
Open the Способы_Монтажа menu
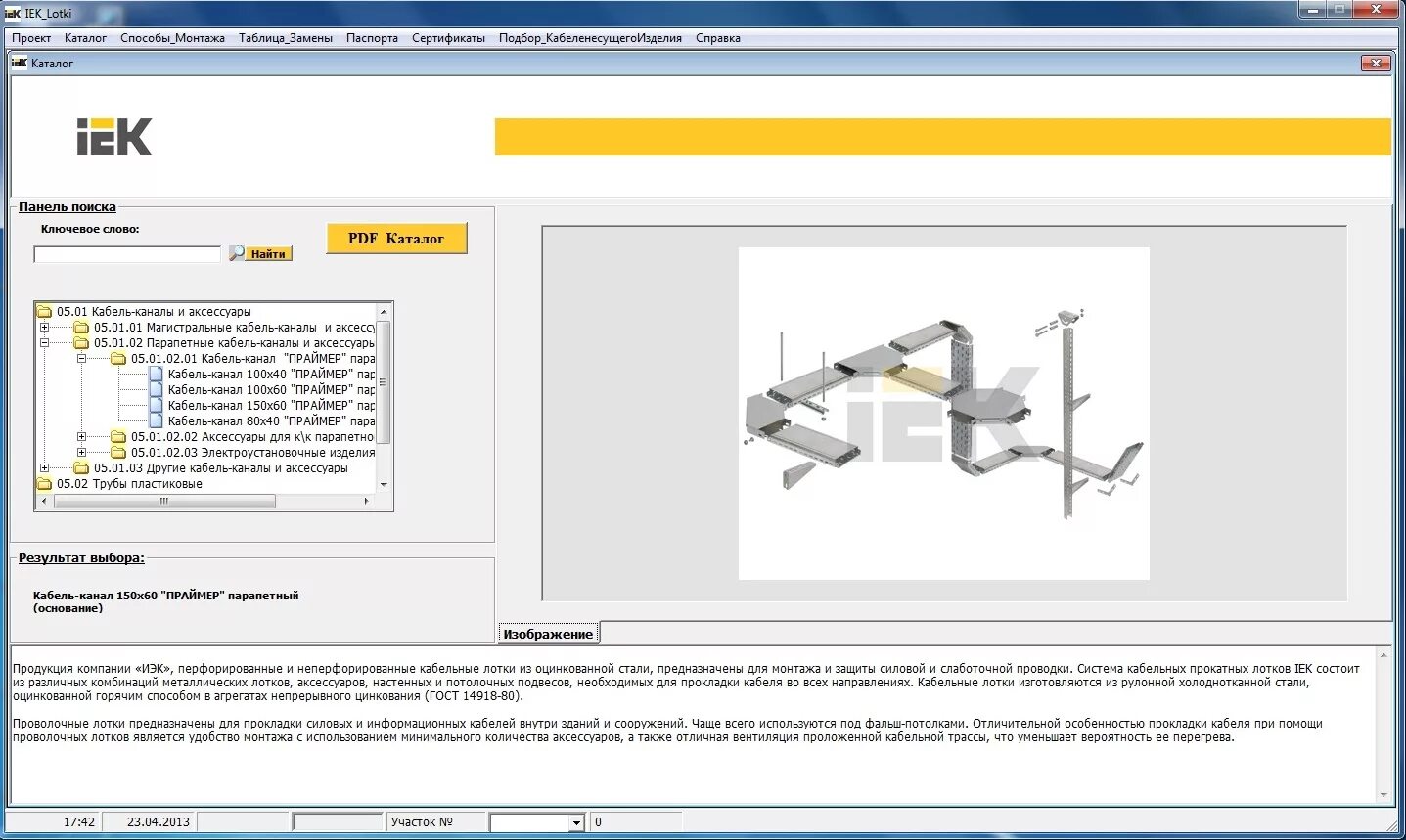click(x=172, y=38)
